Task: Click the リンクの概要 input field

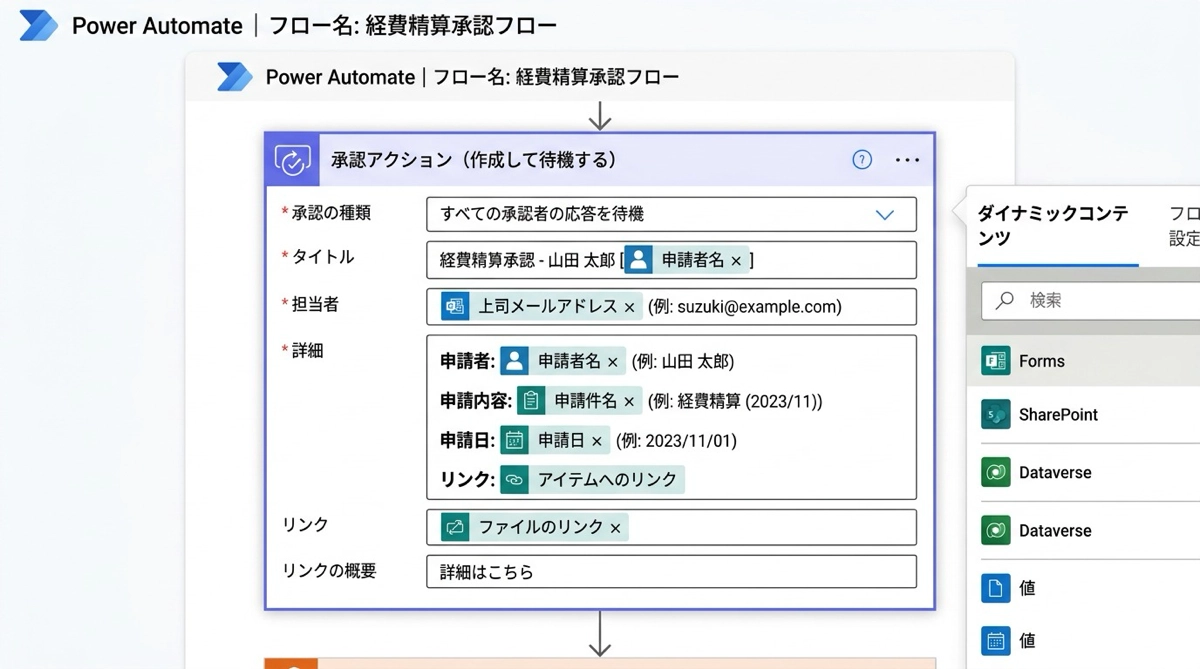Action: click(x=670, y=572)
